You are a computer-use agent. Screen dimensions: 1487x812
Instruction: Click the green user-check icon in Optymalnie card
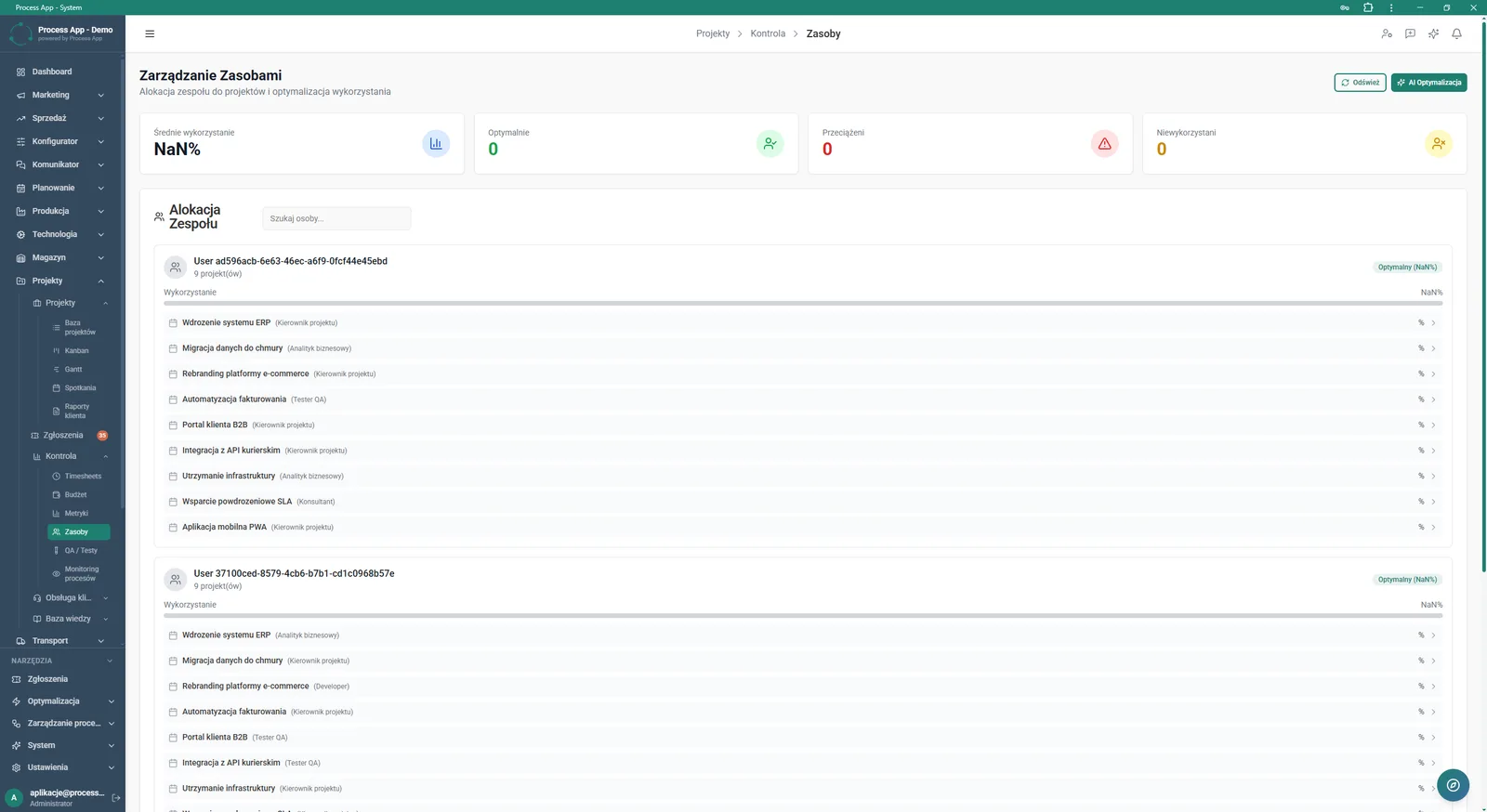[770, 143]
